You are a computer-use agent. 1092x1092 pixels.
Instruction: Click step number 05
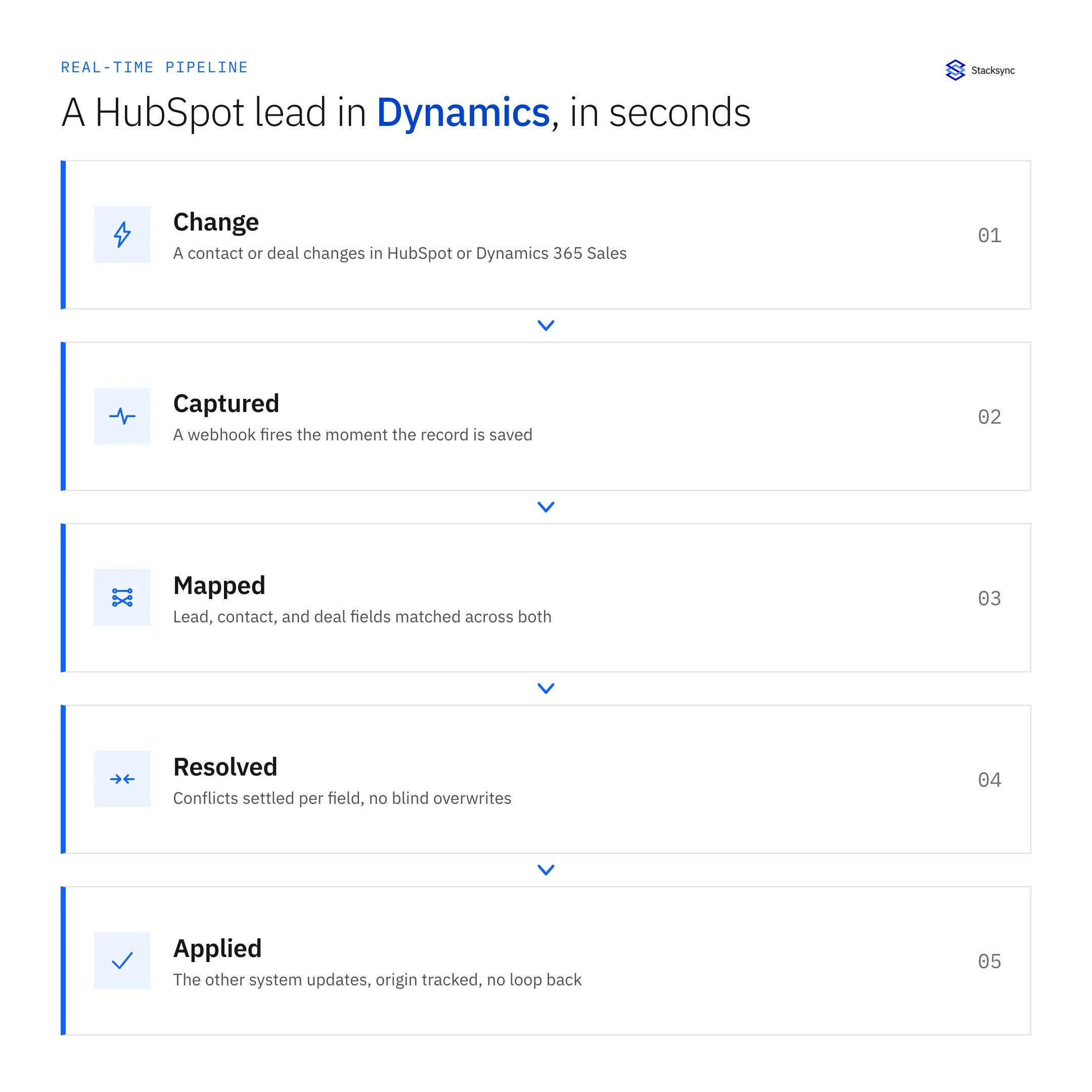point(990,961)
